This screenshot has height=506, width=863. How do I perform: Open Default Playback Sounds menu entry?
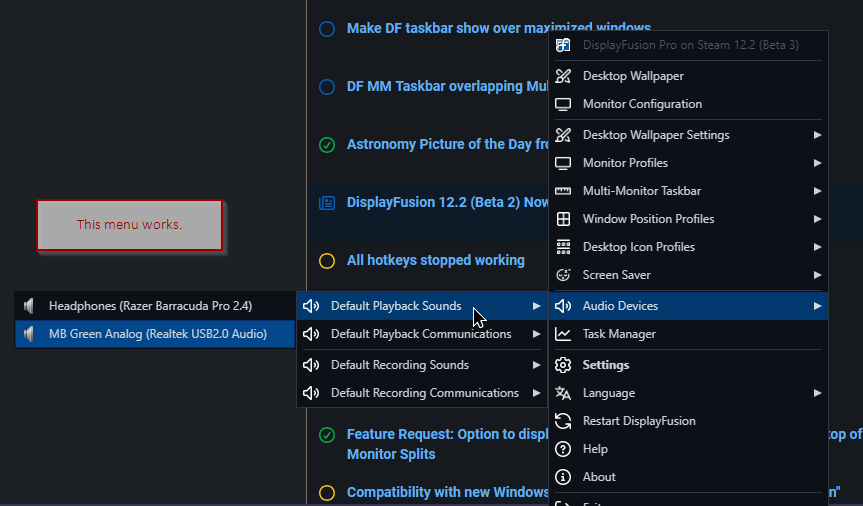[x=422, y=306]
